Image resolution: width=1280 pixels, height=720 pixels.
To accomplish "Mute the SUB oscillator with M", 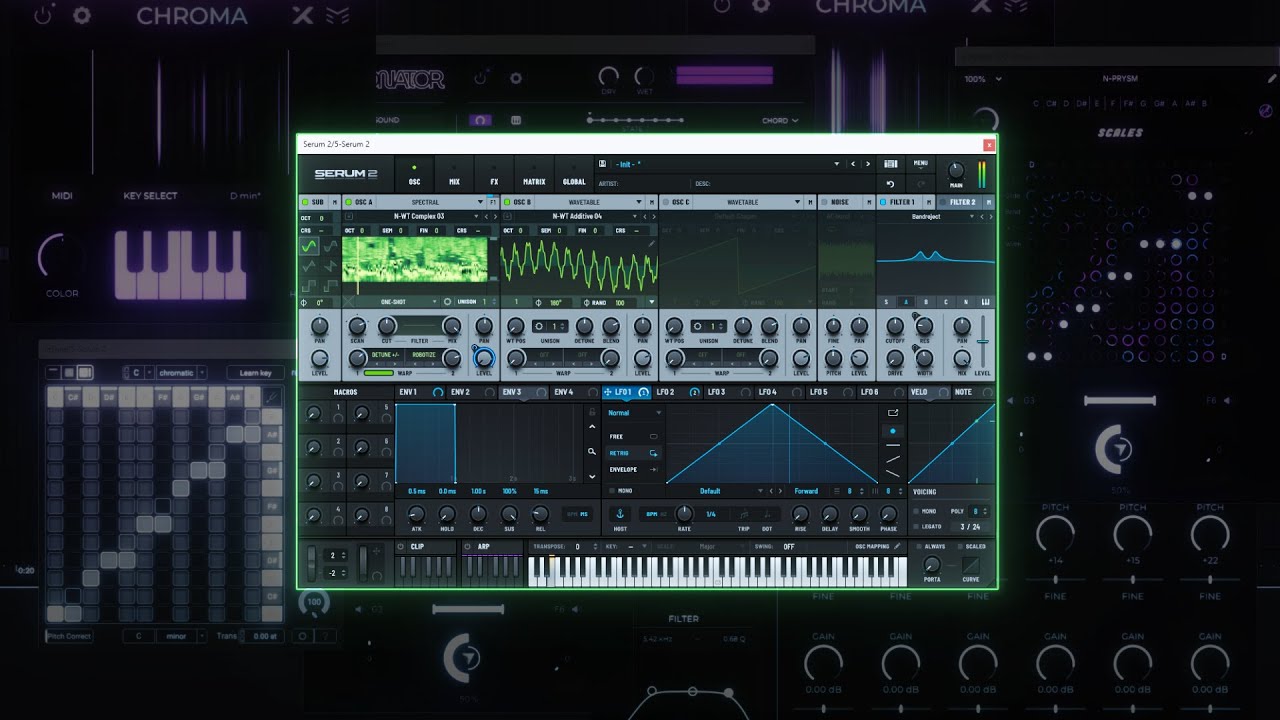I will coord(335,202).
